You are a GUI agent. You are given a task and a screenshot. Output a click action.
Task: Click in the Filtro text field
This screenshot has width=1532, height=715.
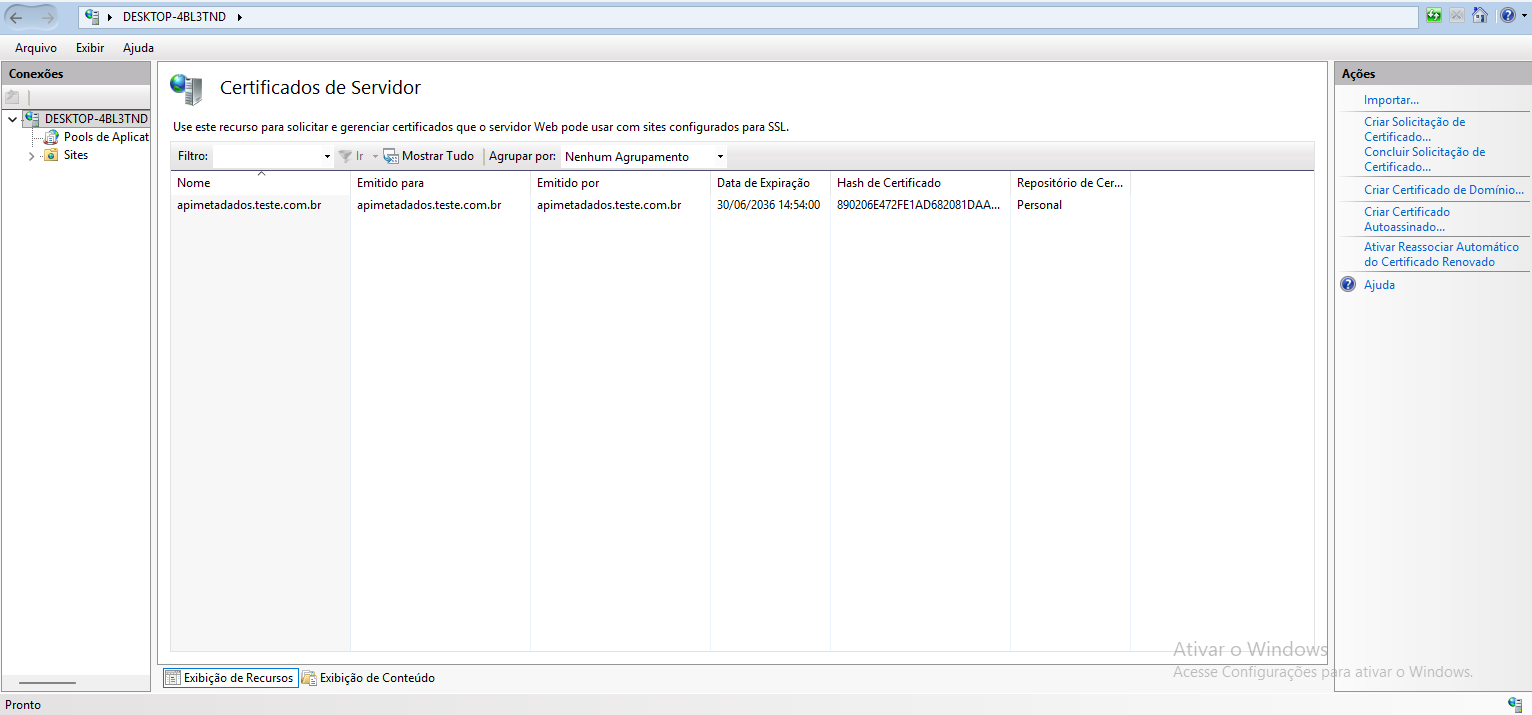pos(267,157)
